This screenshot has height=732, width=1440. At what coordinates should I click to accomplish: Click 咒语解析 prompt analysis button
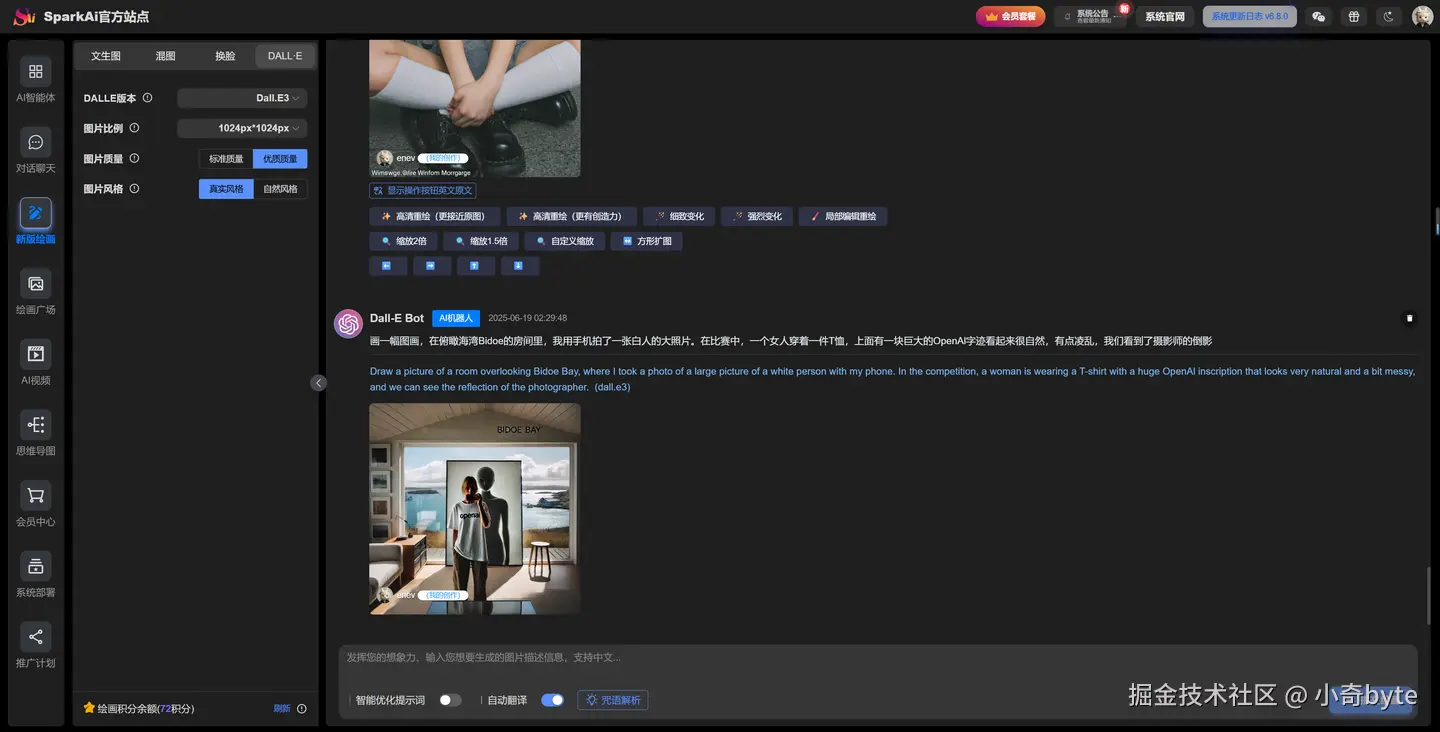click(x=612, y=700)
